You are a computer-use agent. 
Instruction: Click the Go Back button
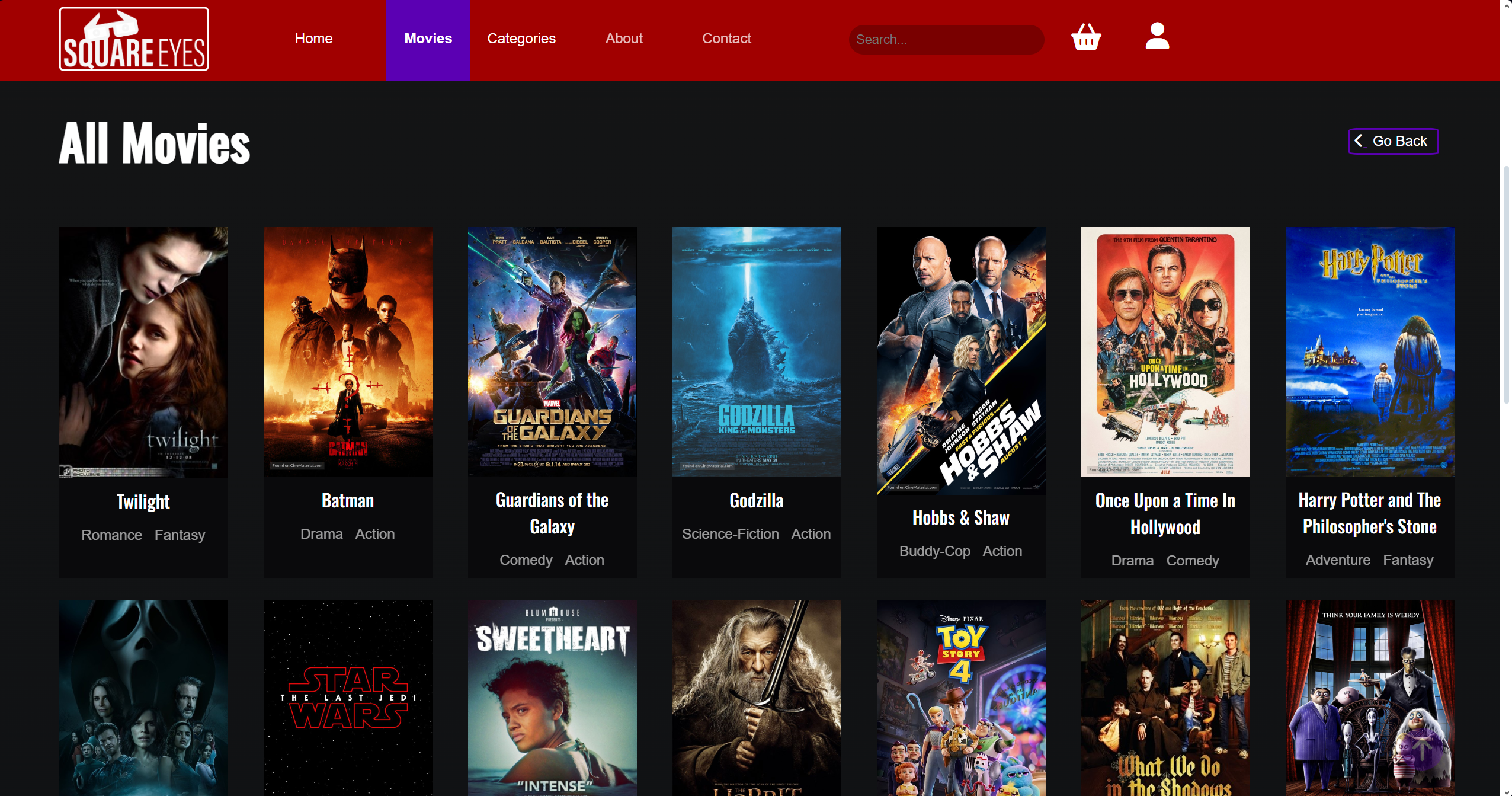pyautogui.click(x=1393, y=141)
